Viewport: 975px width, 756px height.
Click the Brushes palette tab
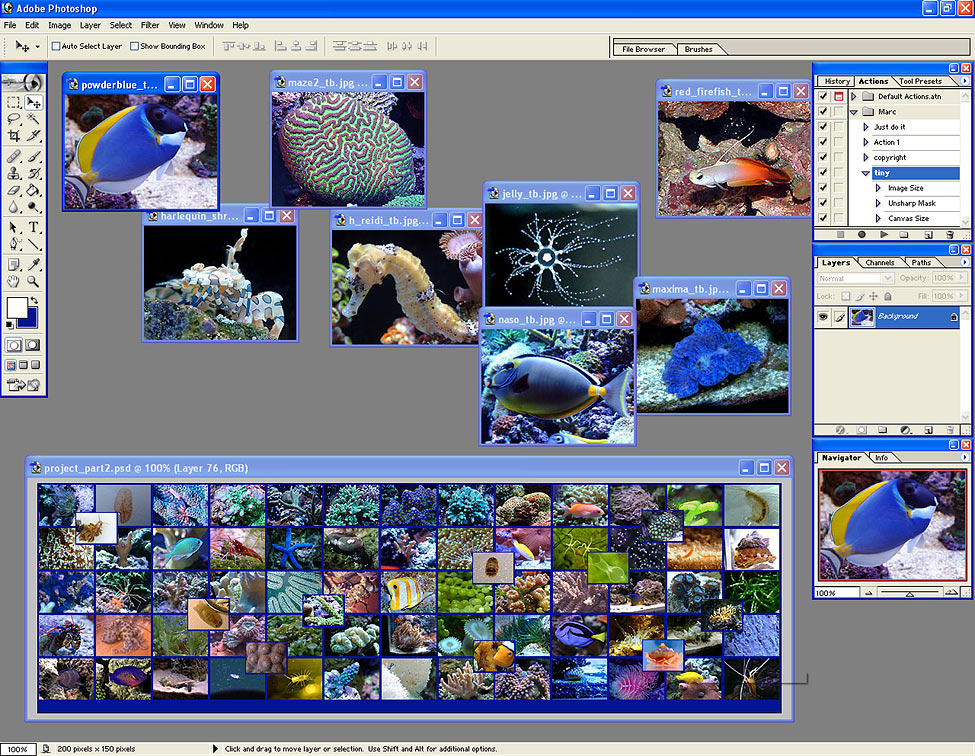(x=699, y=49)
